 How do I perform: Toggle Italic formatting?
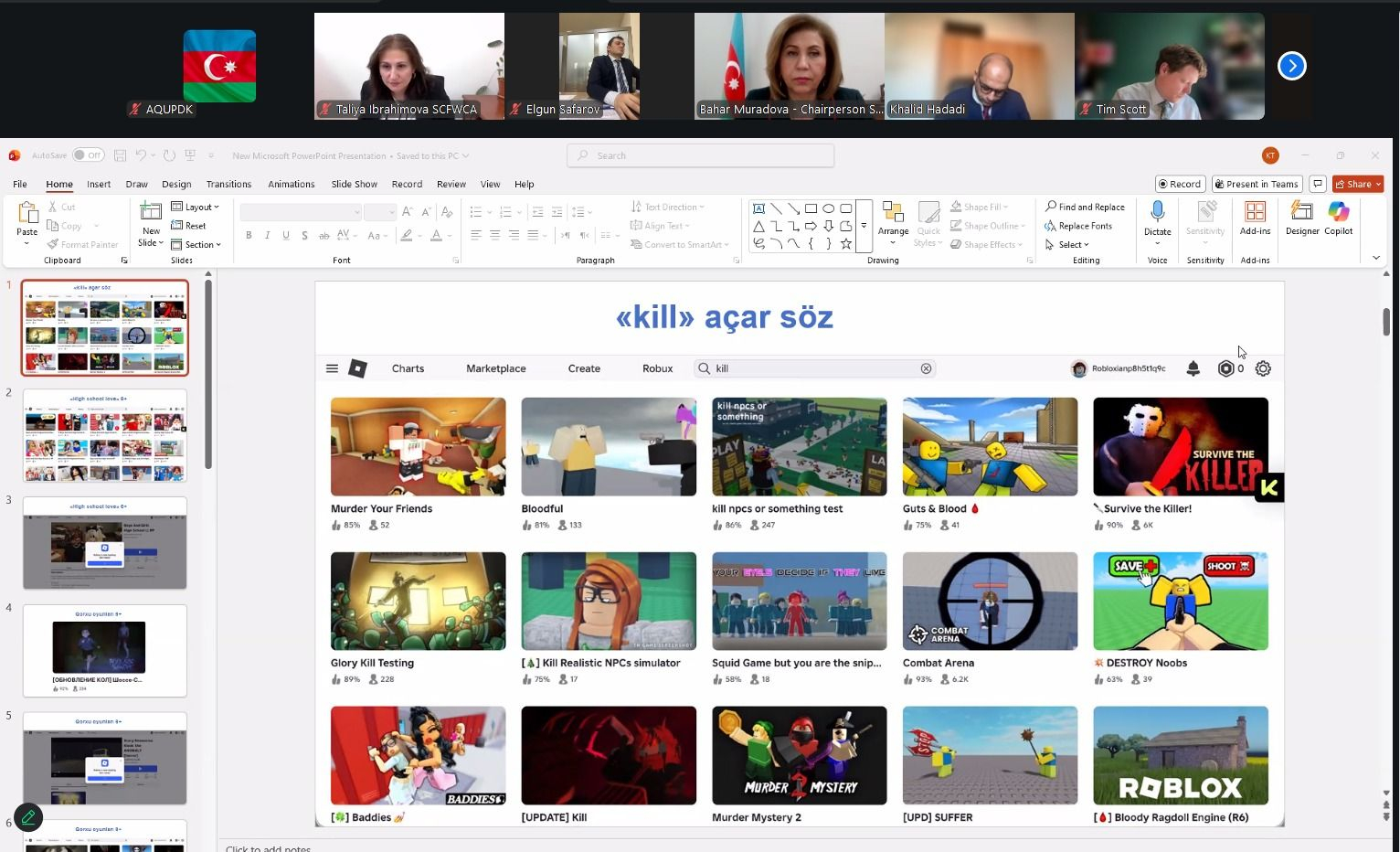(267, 235)
